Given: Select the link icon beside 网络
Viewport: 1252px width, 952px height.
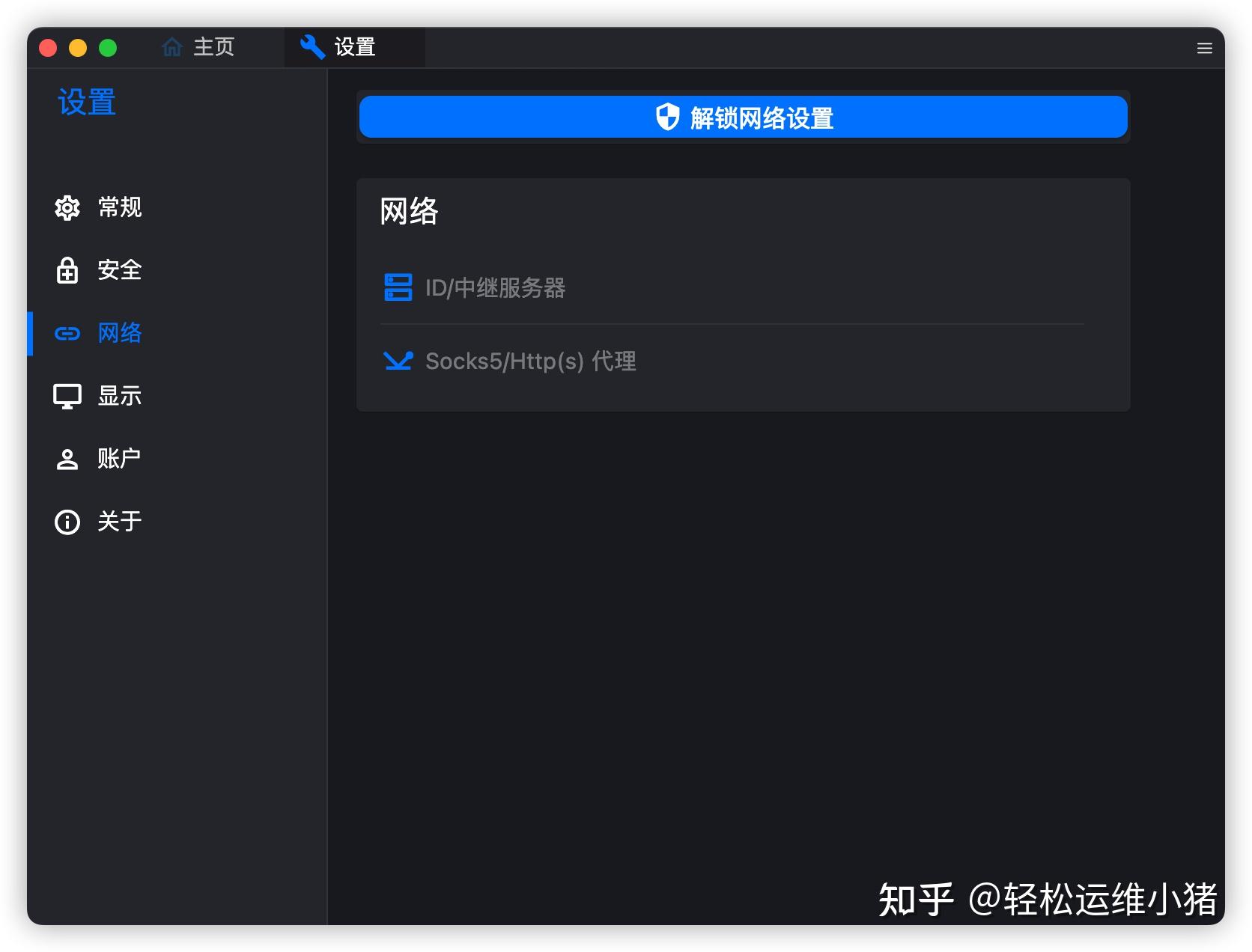Looking at the screenshot, I should (67, 333).
